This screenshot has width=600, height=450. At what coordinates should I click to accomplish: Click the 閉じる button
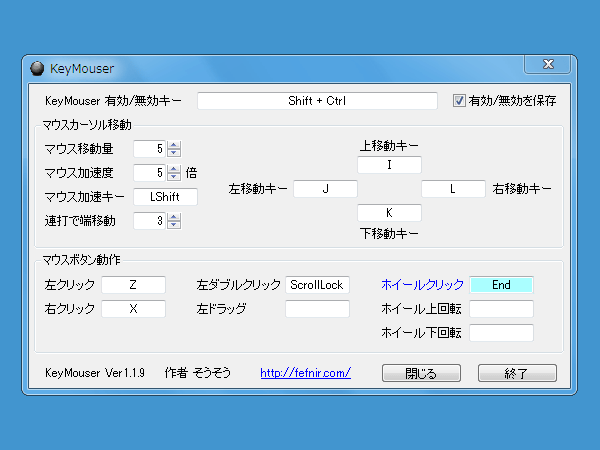pos(421,373)
